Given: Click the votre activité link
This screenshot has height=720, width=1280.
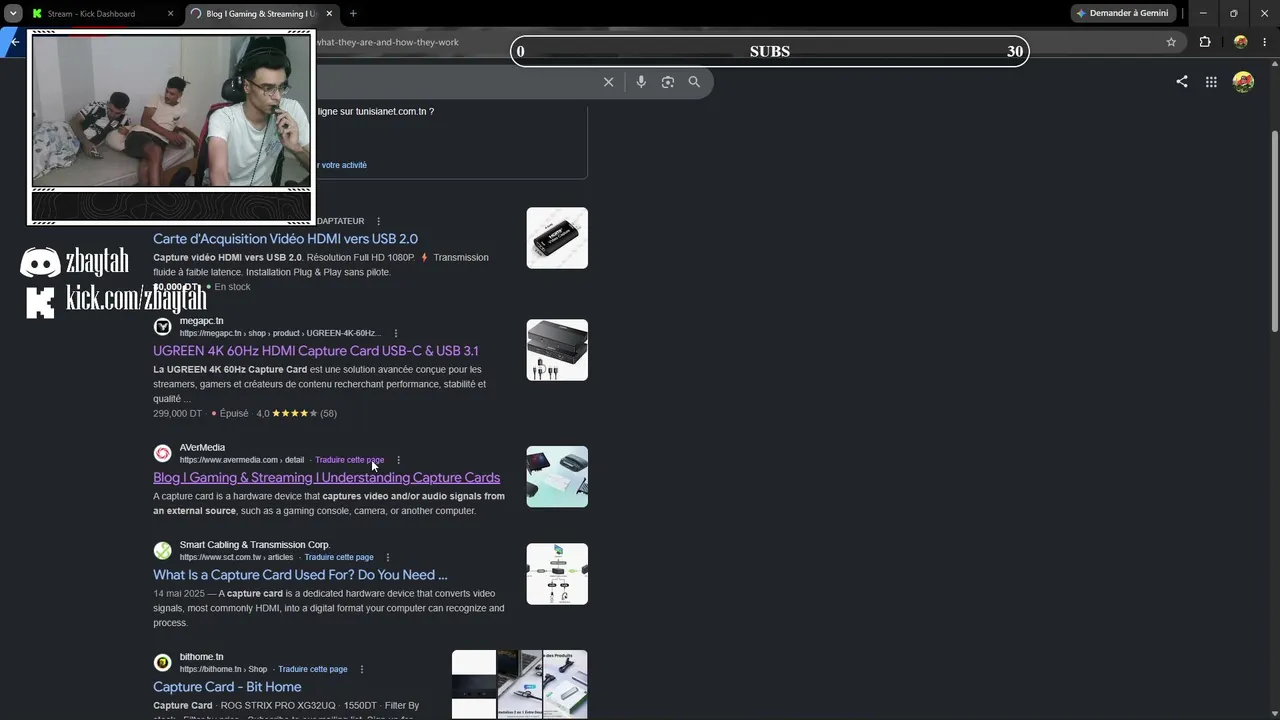Looking at the screenshot, I should pyautogui.click(x=344, y=165).
